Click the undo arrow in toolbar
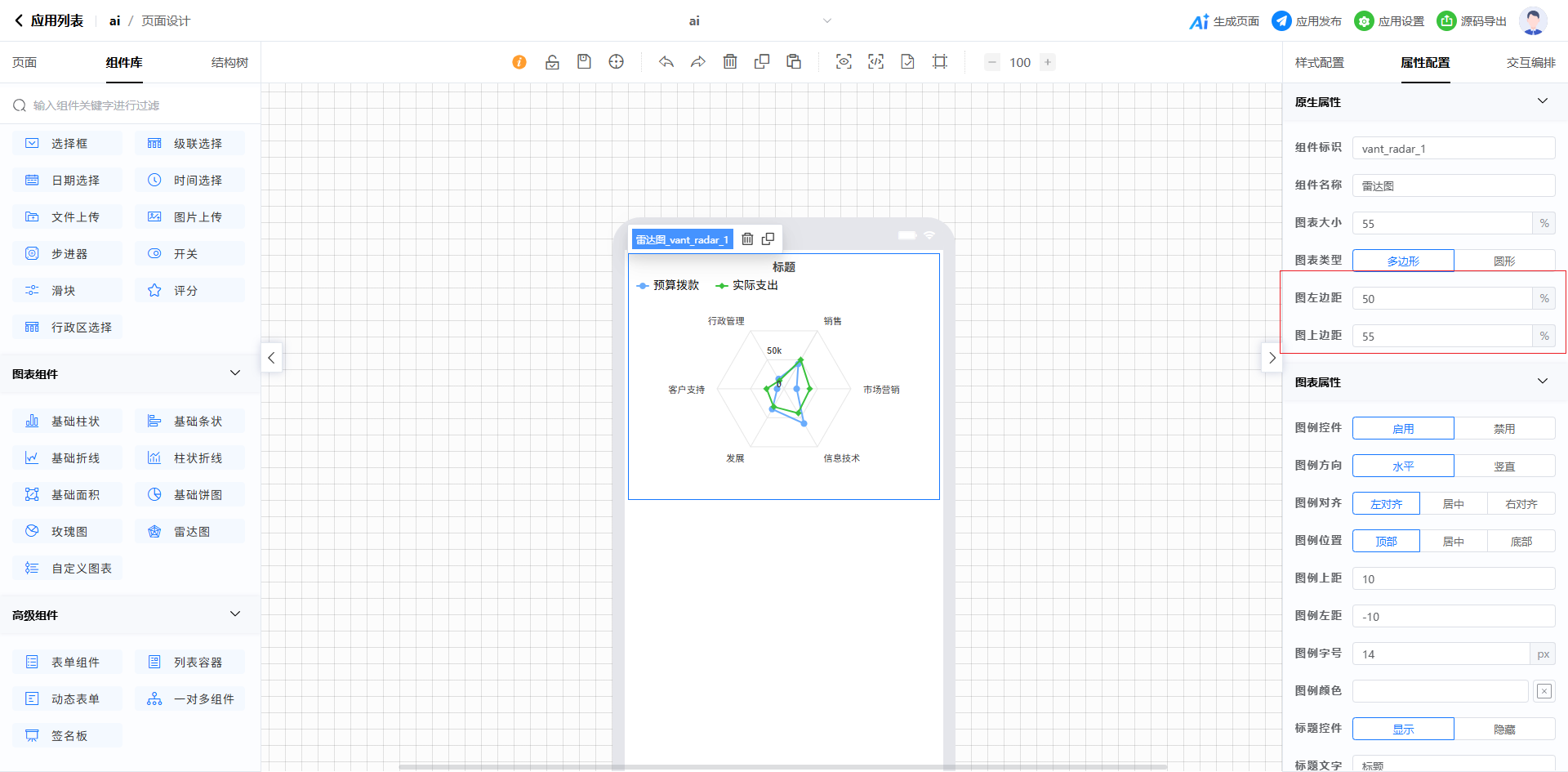Image resolution: width=1568 pixels, height=772 pixels. pyautogui.click(x=666, y=62)
